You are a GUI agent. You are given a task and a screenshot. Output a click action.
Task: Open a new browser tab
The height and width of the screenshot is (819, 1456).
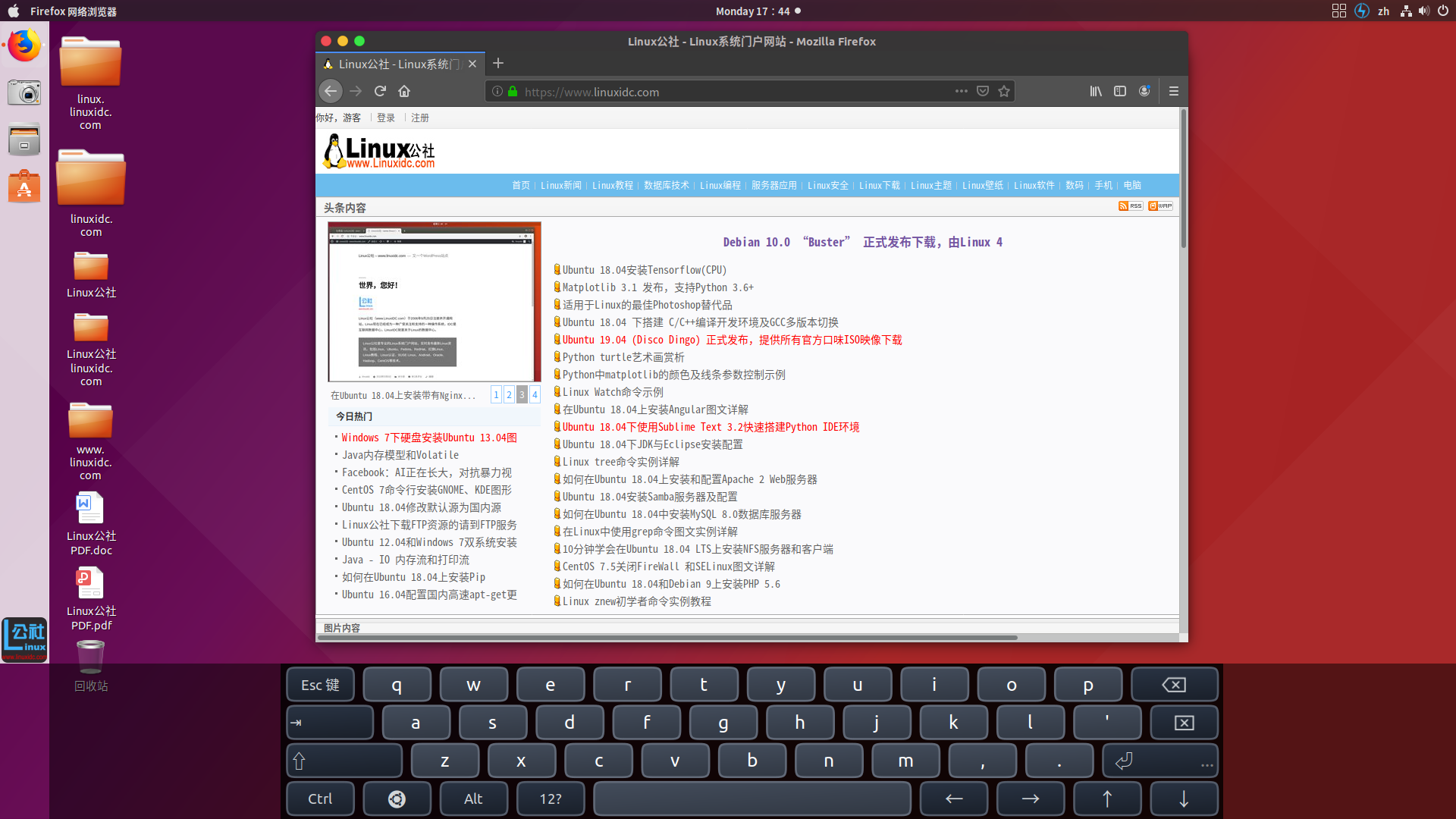tap(498, 64)
